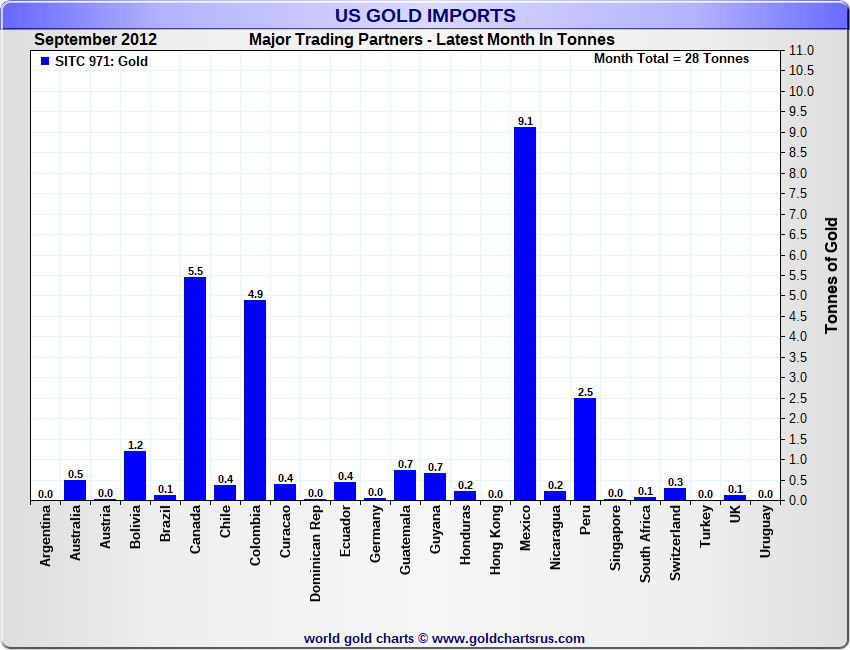The image size is (850, 650).
Task: Click the blue SITC 971 Gold legend swatch
Action: [x=45, y=61]
